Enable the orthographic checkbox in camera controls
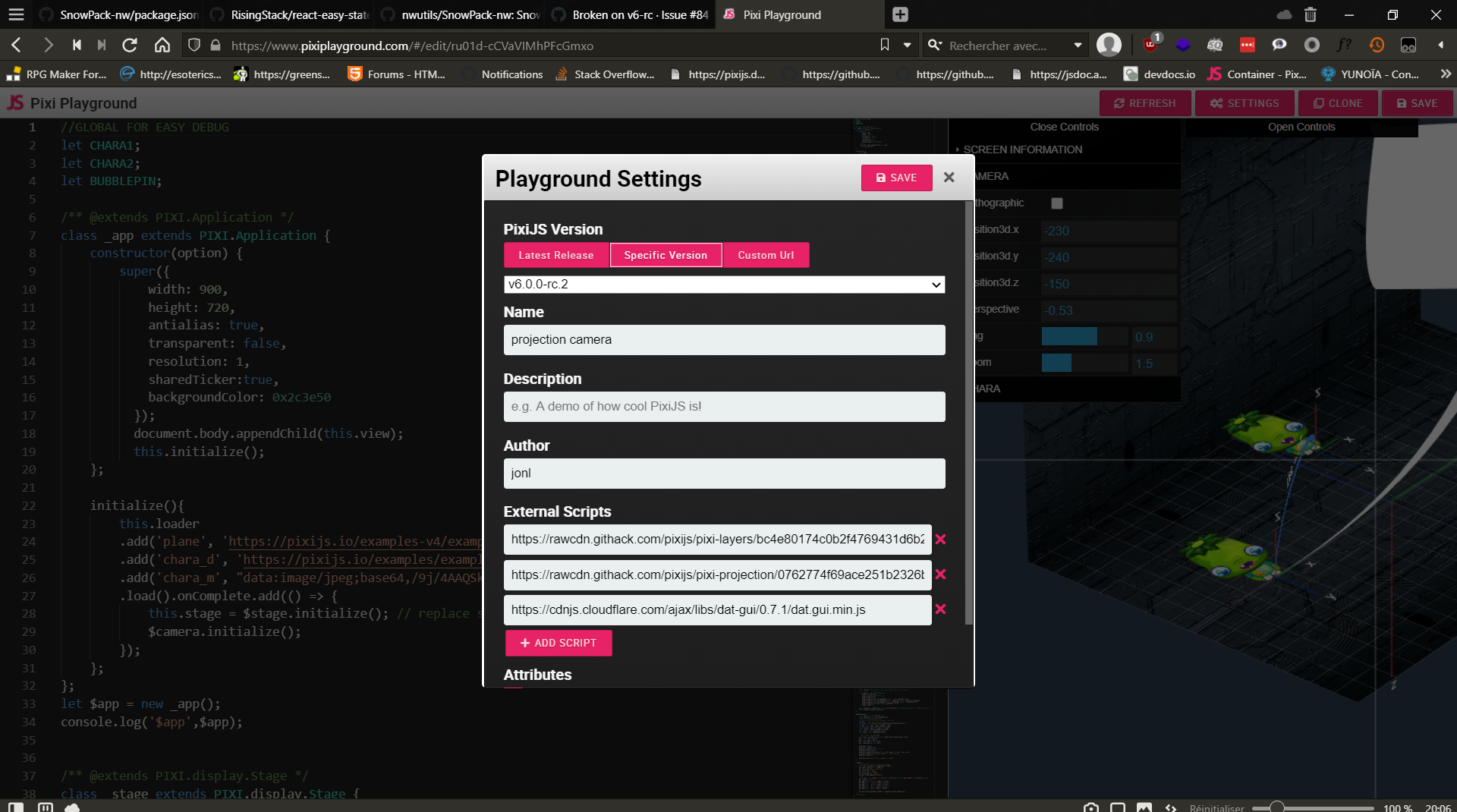 tap(1057, 203)
